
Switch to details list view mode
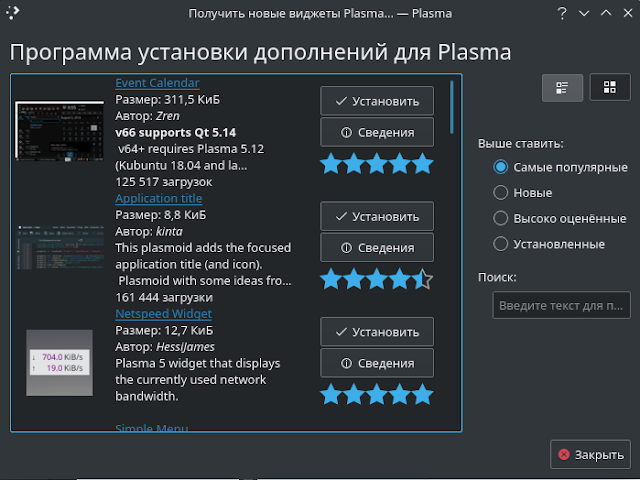[562, 87]
